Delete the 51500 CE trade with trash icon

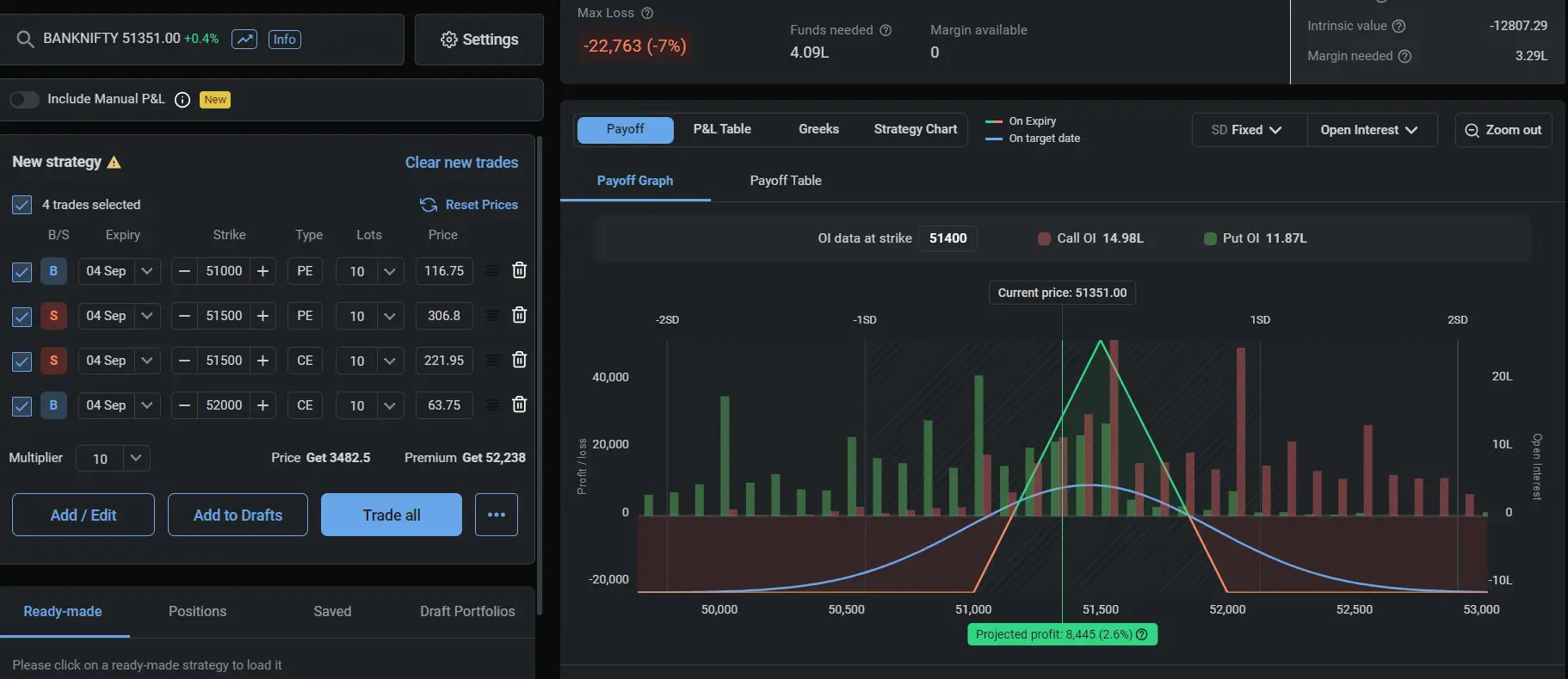click(x=519, y=360)
